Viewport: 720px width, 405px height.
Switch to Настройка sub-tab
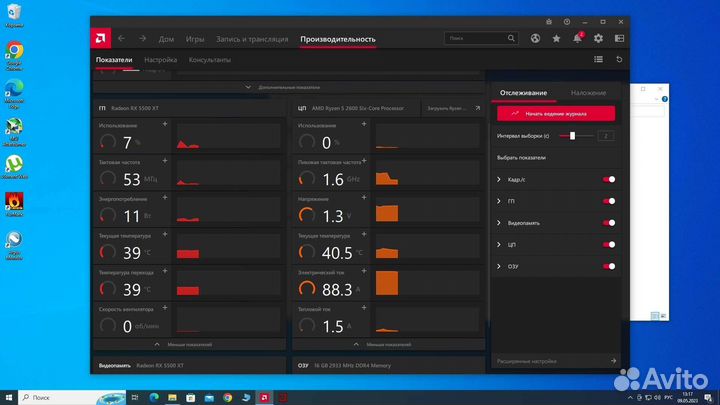[x=160, y=60]
